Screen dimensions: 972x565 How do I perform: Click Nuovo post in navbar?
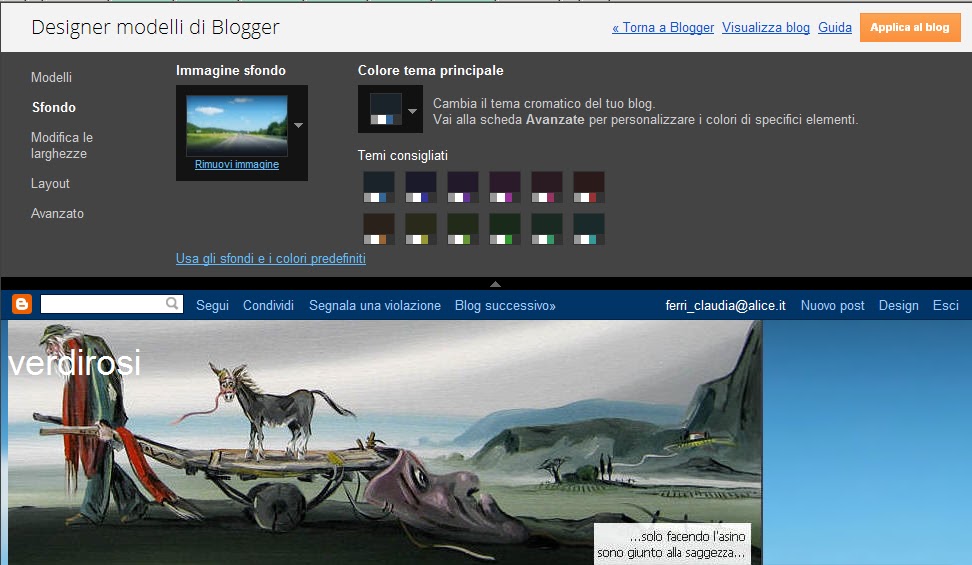pyautogui.click(x=833, y=305)
